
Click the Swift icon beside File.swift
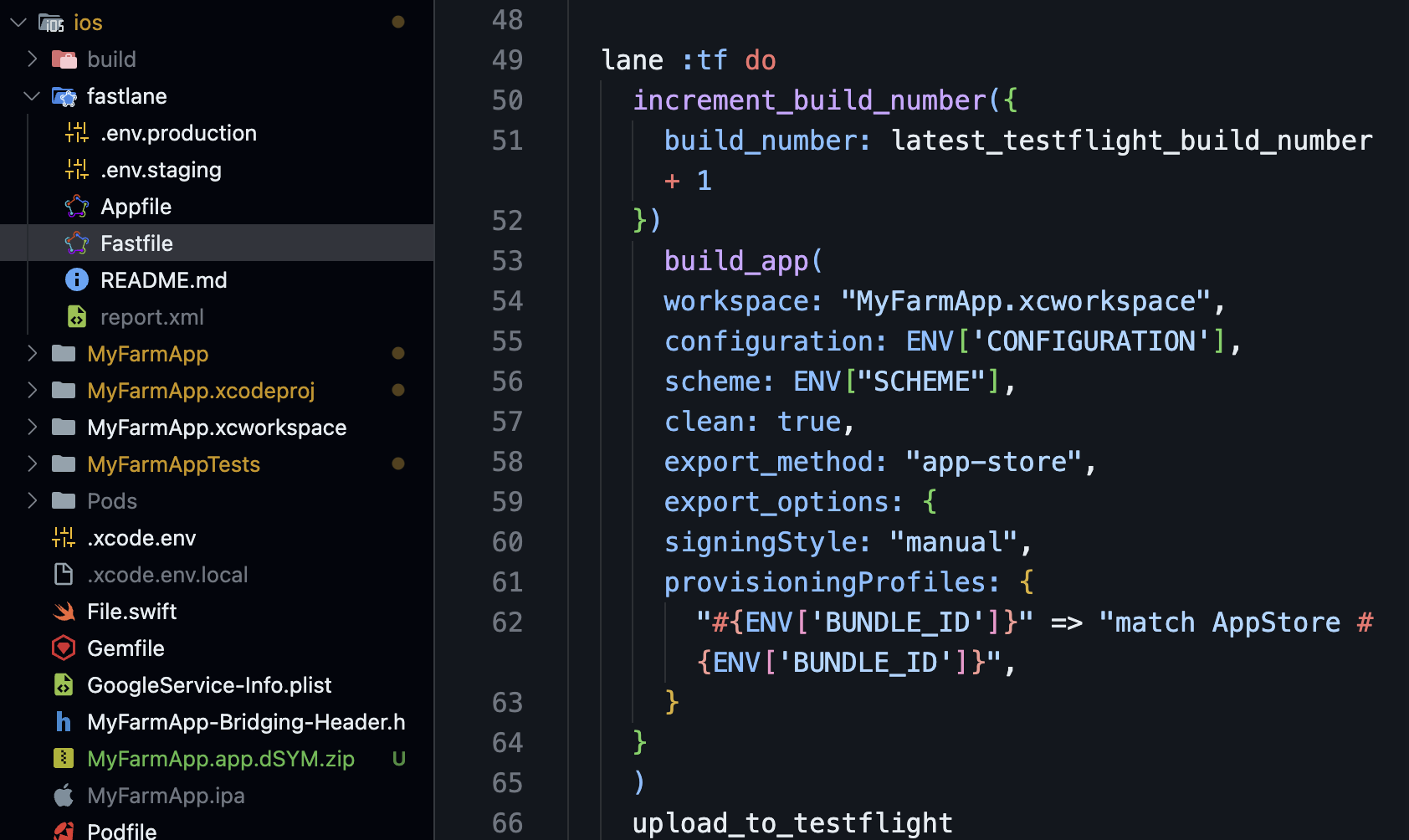(x=64, y=612)
